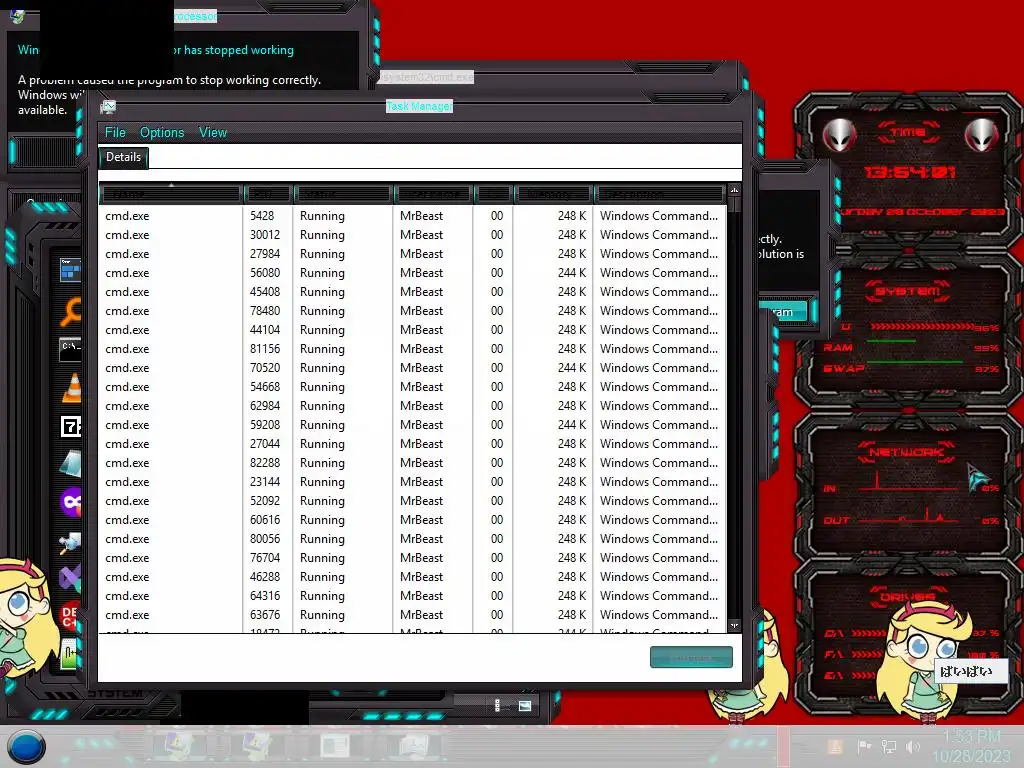The image size is (1024, 768).
Task: Select the process with PID 62984
Action: coord(412,406)
